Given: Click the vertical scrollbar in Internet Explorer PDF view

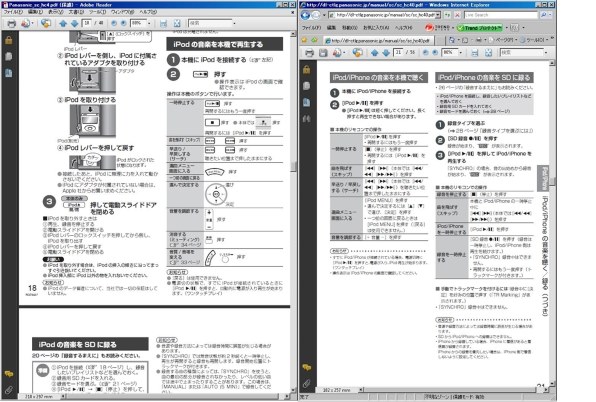Looking at the screenshot, I should (x=552, y=224).
